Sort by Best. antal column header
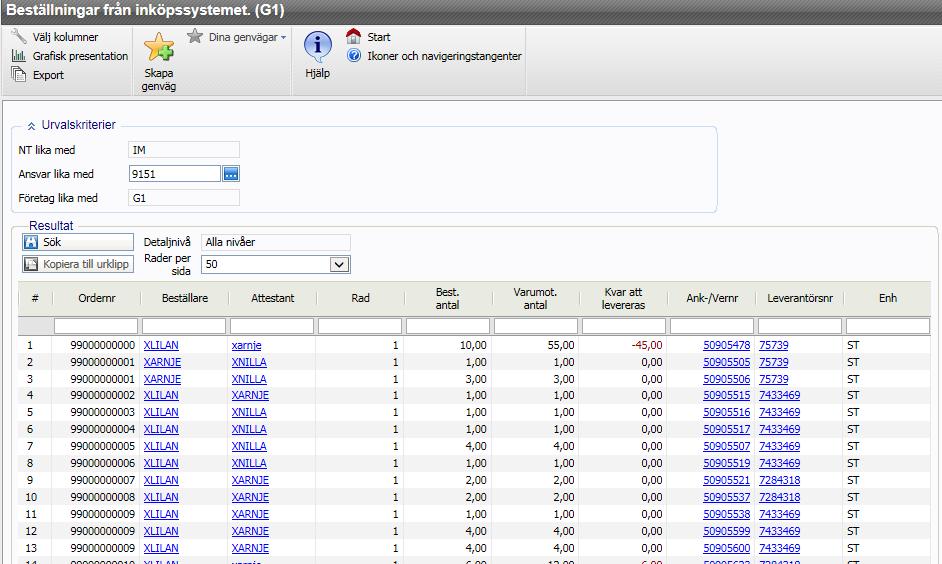This screenshot has height=564, width=942. (x=448, y=299)
